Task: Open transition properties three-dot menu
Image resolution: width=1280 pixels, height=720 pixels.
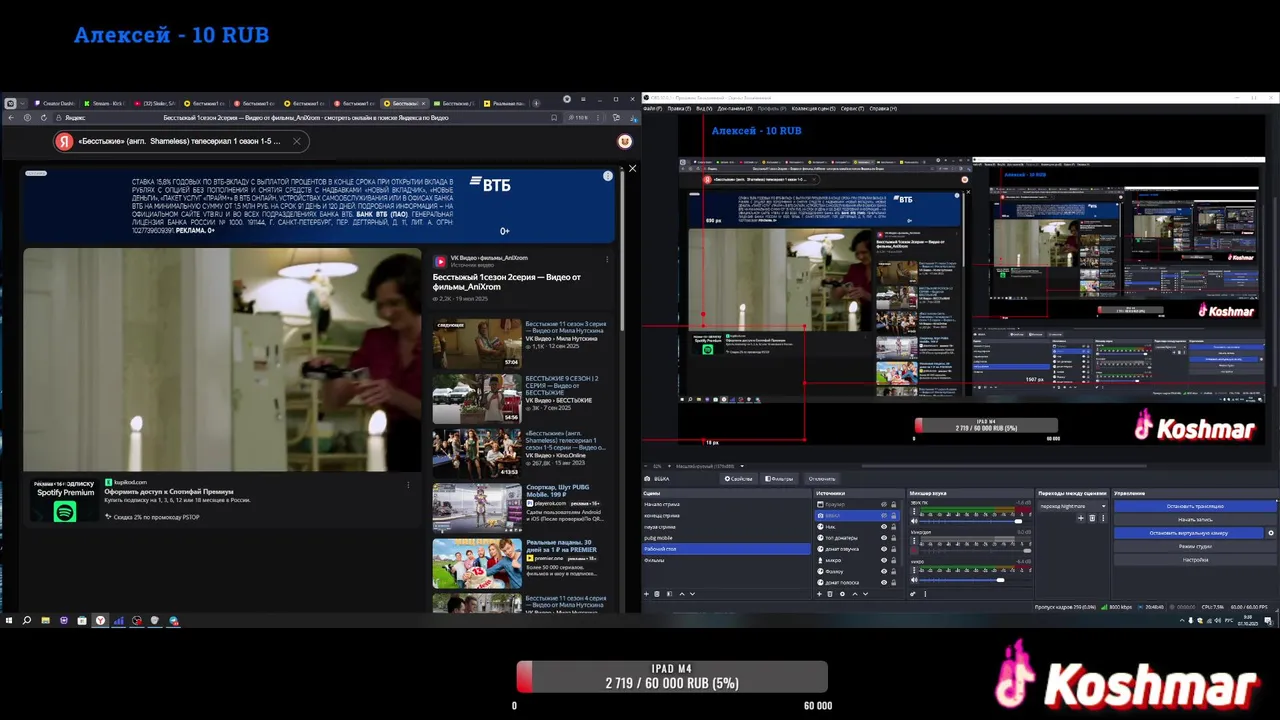Action: coord(1103,518)
